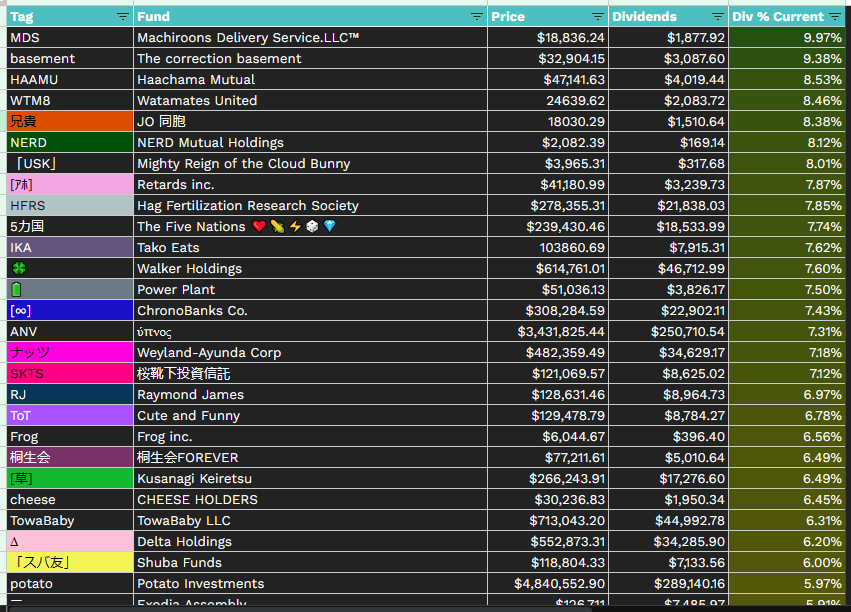Image resolution: width=851 pixels, height=612 pixels.
Task: Open the Price column filter
Action: (598, 17)
